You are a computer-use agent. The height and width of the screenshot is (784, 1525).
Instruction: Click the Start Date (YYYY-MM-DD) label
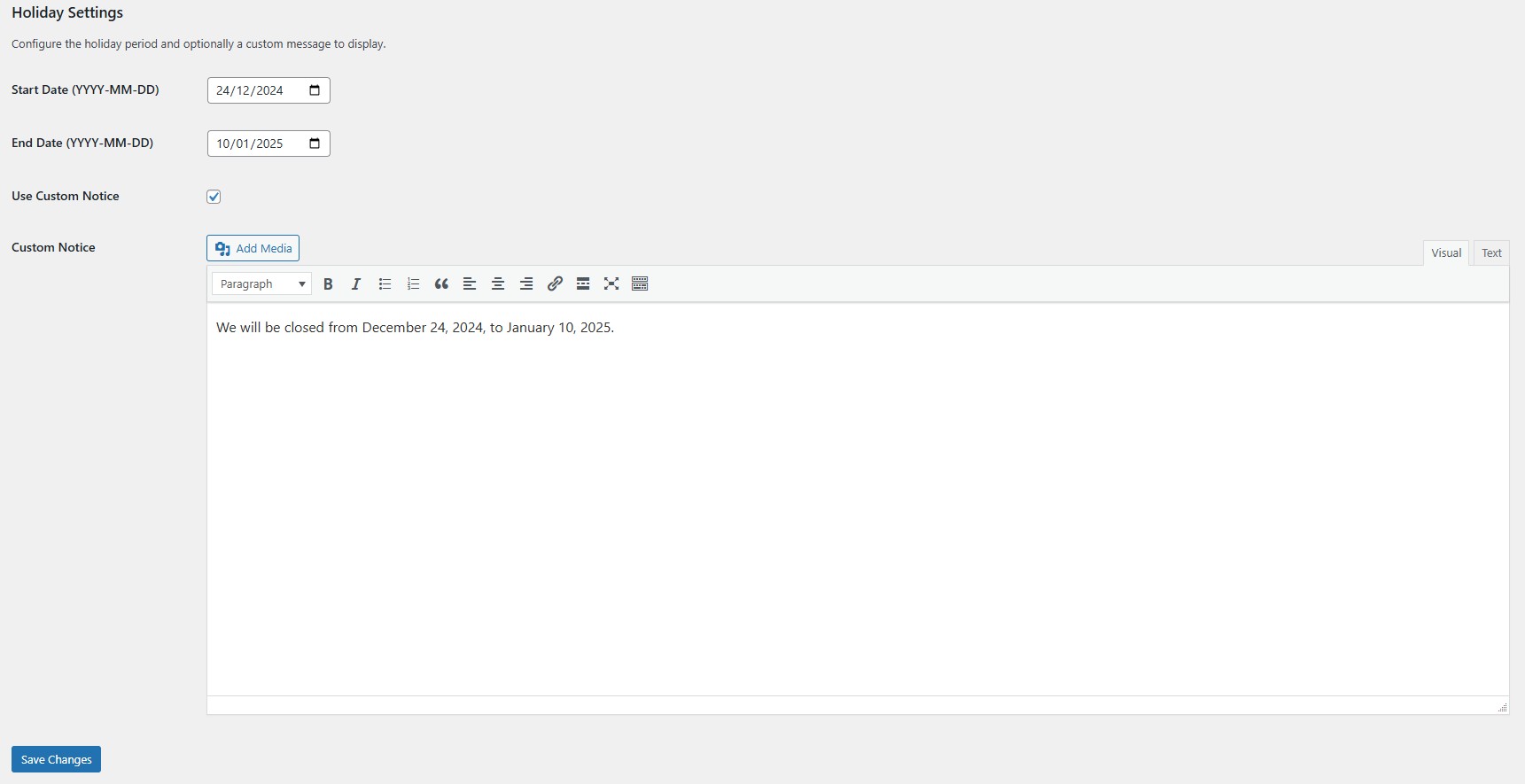(85, 89)
